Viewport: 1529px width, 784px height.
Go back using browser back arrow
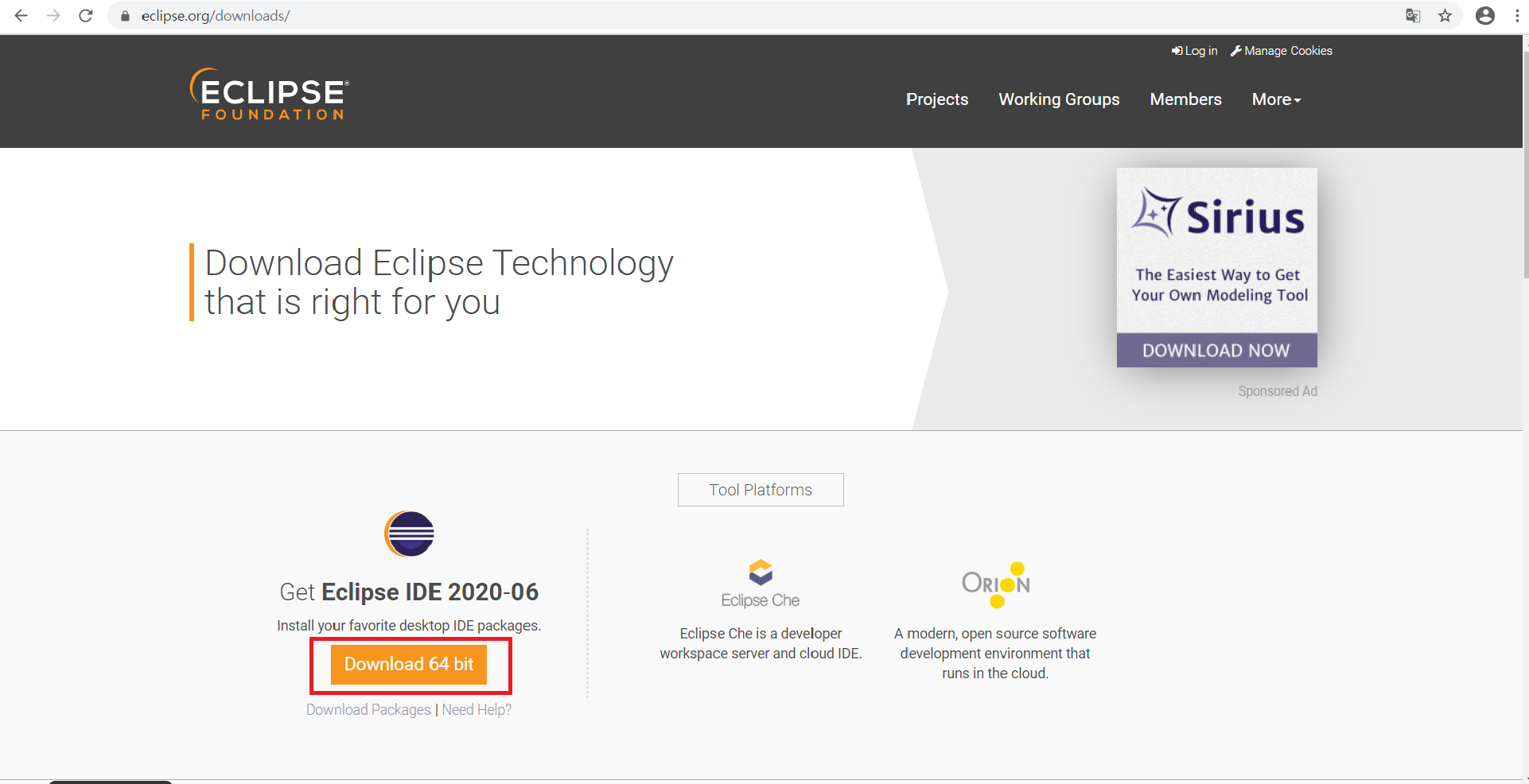click(x=21, y=16)
